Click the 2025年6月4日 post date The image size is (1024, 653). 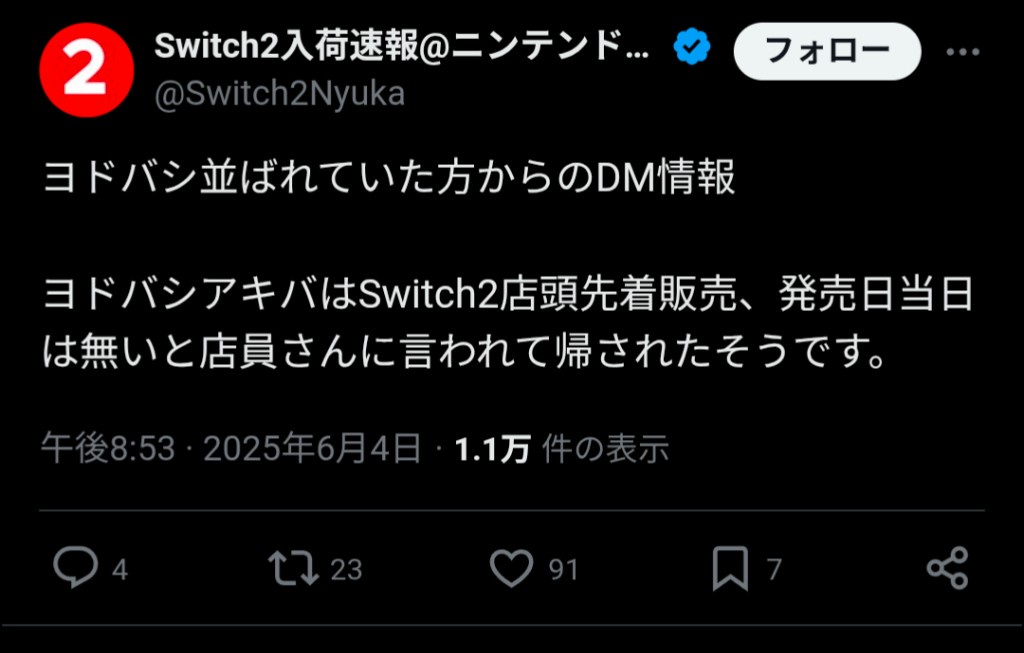[312, 449]
